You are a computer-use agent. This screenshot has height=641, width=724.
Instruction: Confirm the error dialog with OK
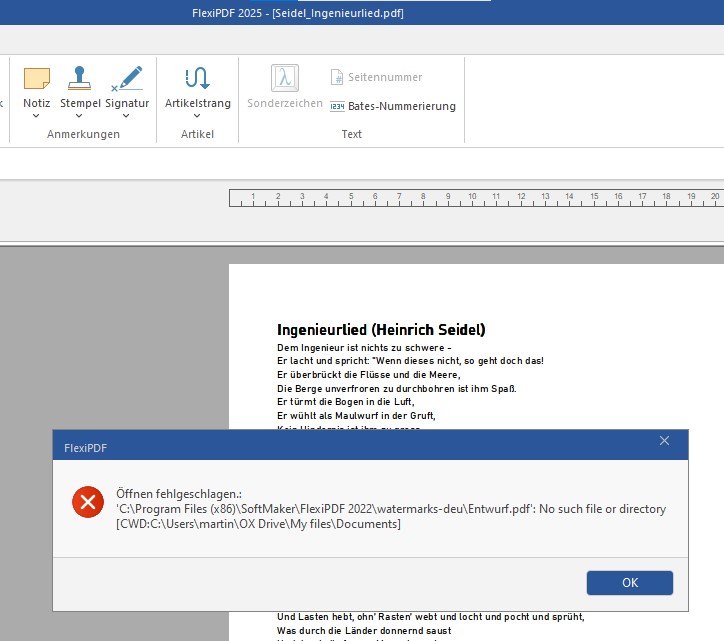(630, 583)
